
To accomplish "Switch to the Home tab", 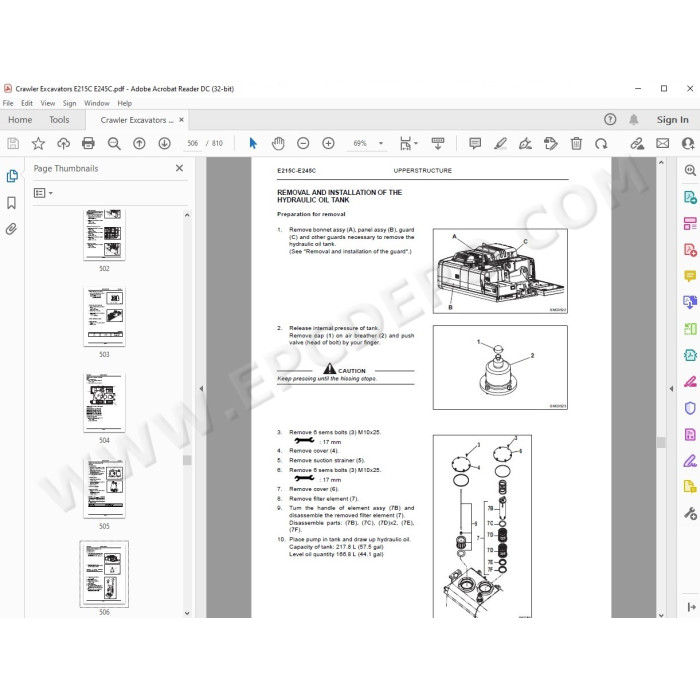I will click(20, 120).
